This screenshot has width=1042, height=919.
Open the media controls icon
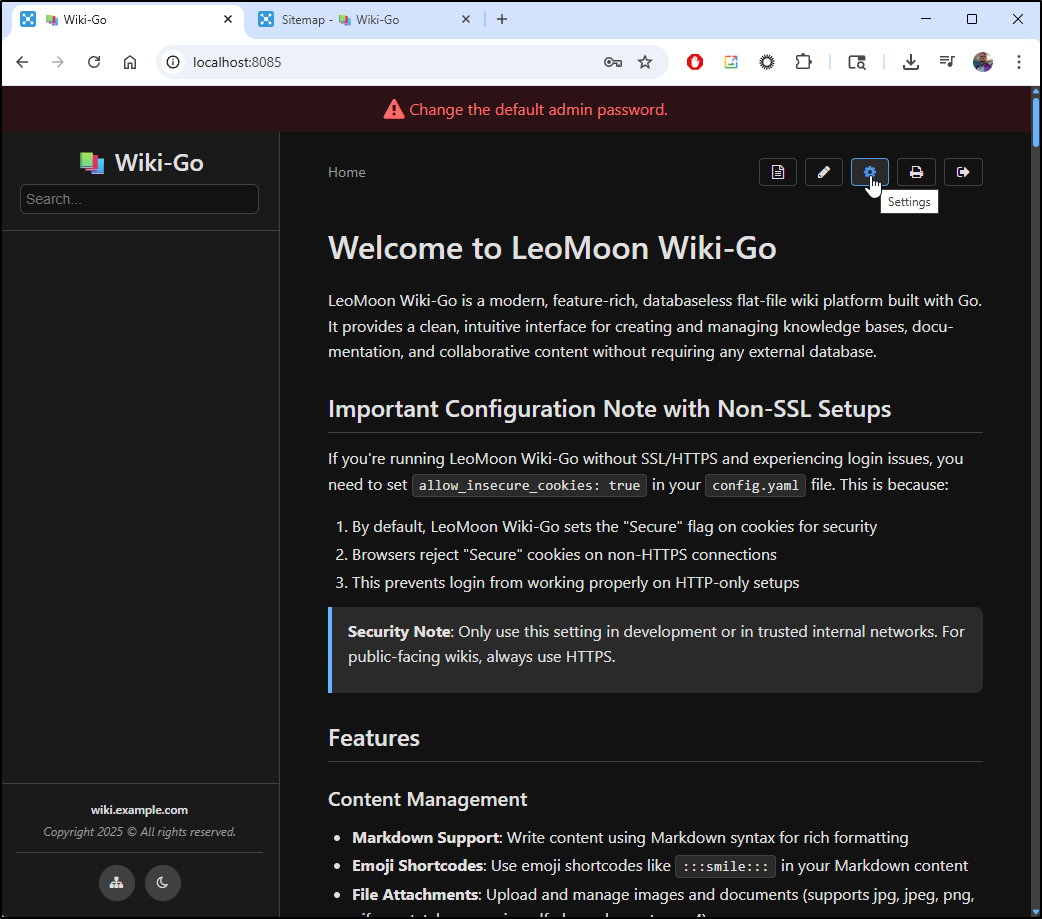pyautogui.click(x=947, y=62)
